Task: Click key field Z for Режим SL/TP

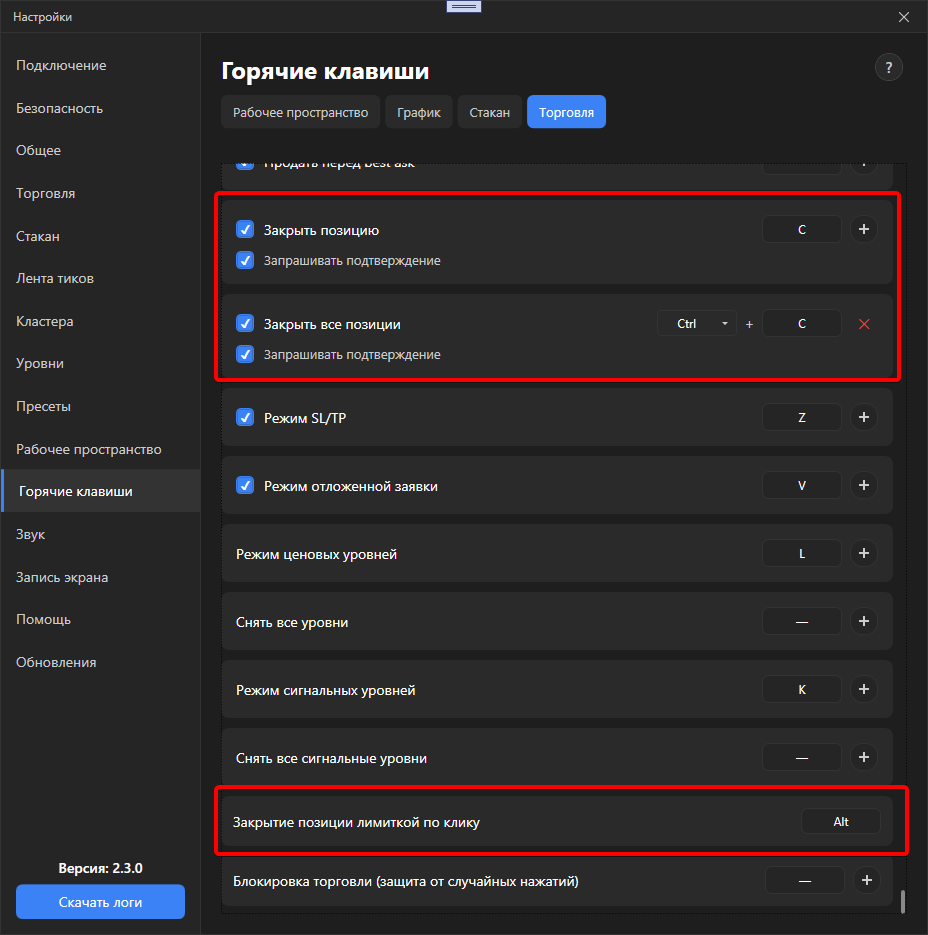Action: [x=802, y=417]
